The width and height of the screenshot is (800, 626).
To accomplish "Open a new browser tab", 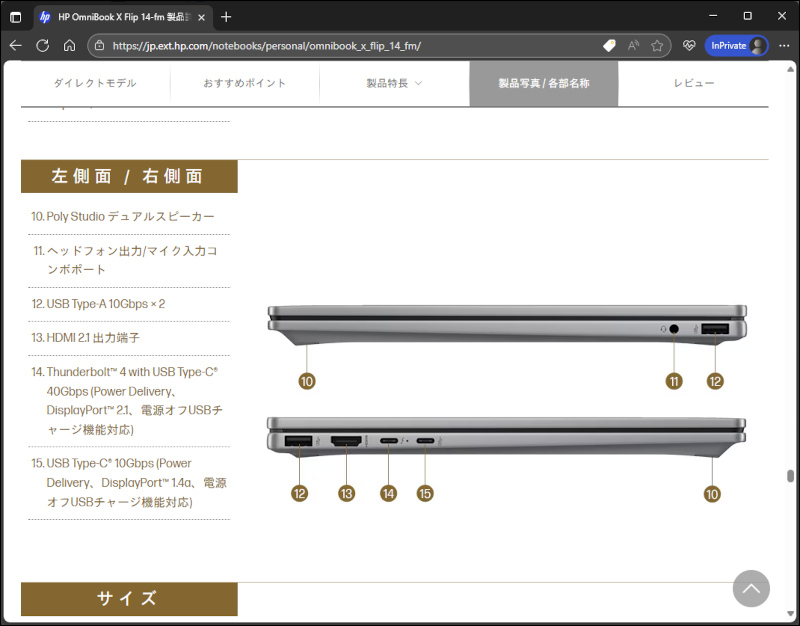I will [x=226, y=17].
